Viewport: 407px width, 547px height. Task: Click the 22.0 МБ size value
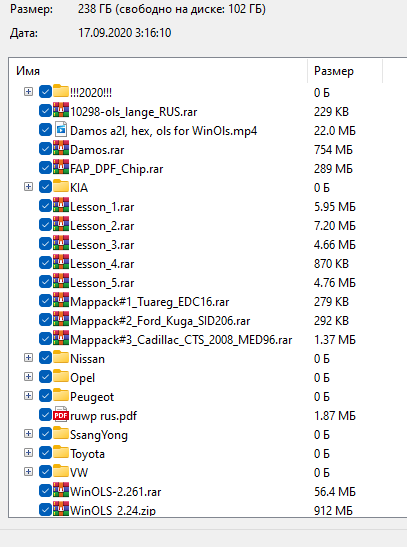334,131
